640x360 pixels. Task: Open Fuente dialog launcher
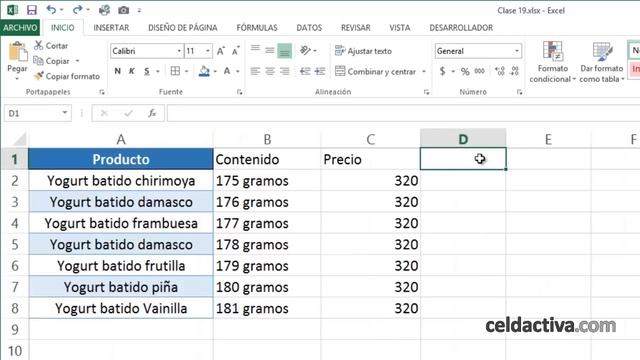[240, 92]
